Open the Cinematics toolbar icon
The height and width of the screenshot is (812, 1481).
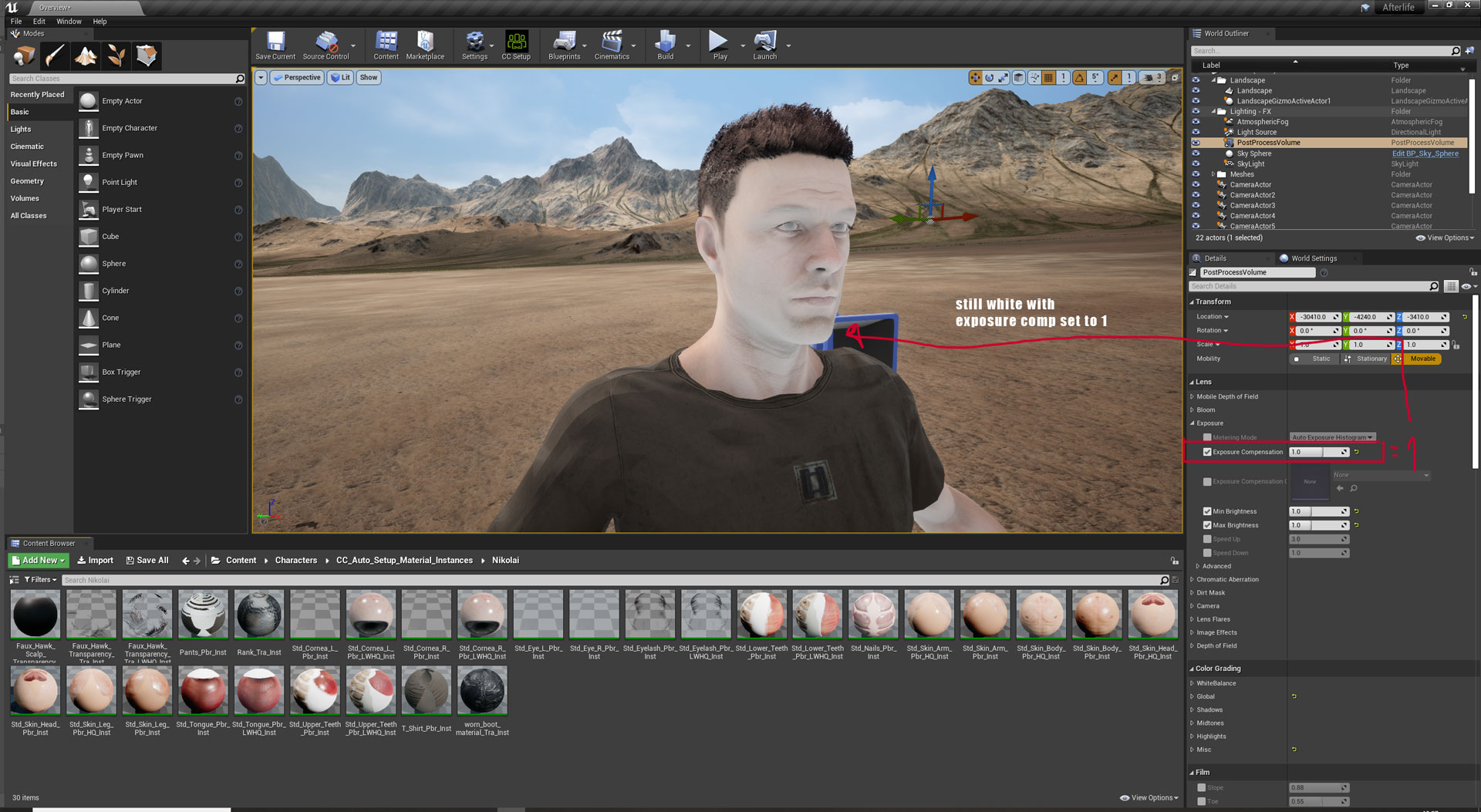coord(612,45)
